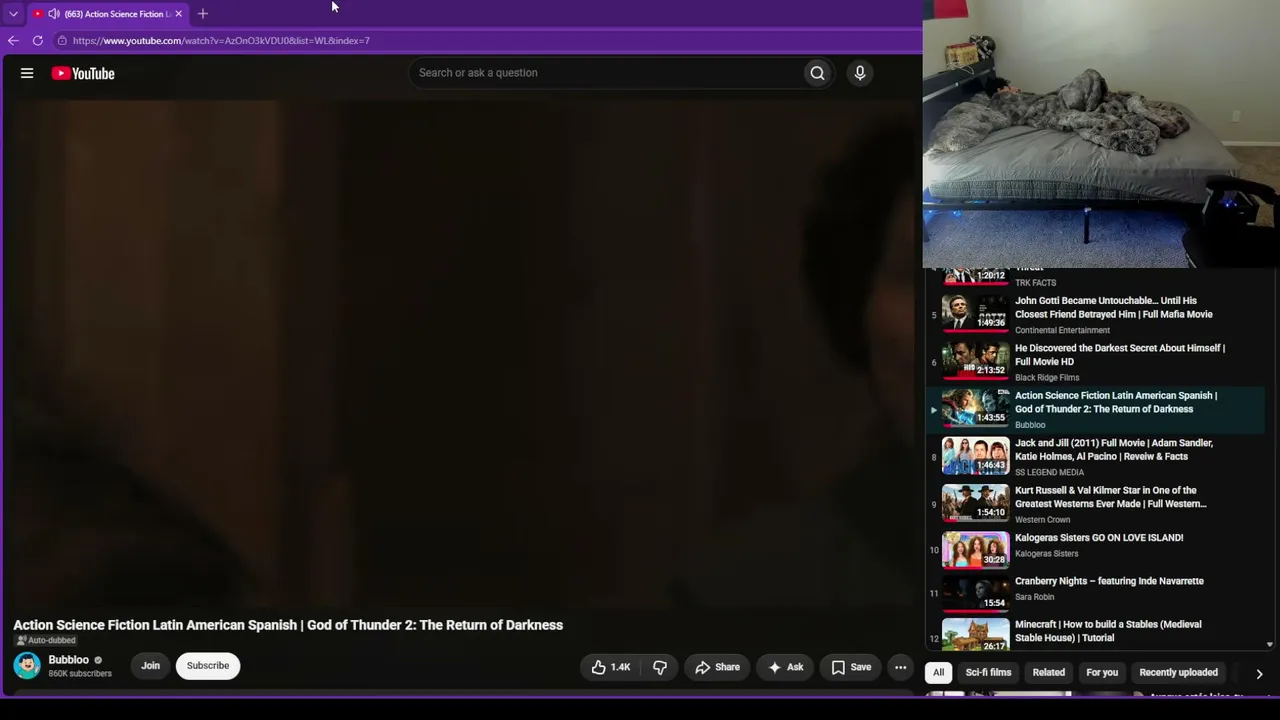Open God of Thunder 2 playlist thumbnail
Image resolution: width=1280 pixels, height=720 pixels.
click(976, 407)
